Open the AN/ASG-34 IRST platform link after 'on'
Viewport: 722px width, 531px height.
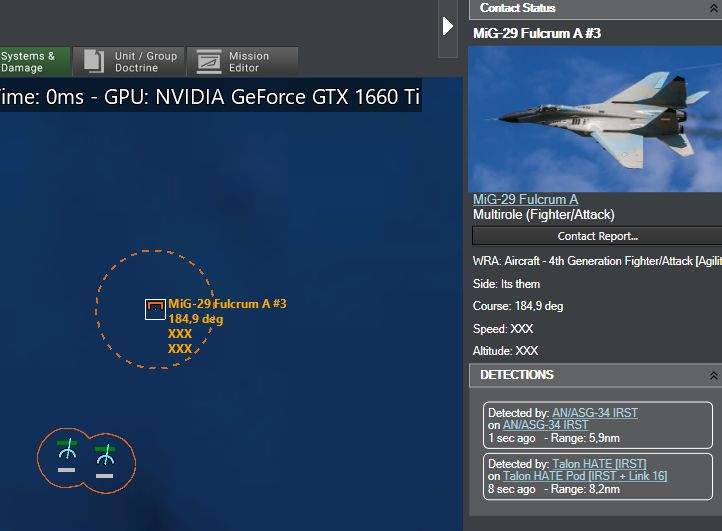(546, 425)
